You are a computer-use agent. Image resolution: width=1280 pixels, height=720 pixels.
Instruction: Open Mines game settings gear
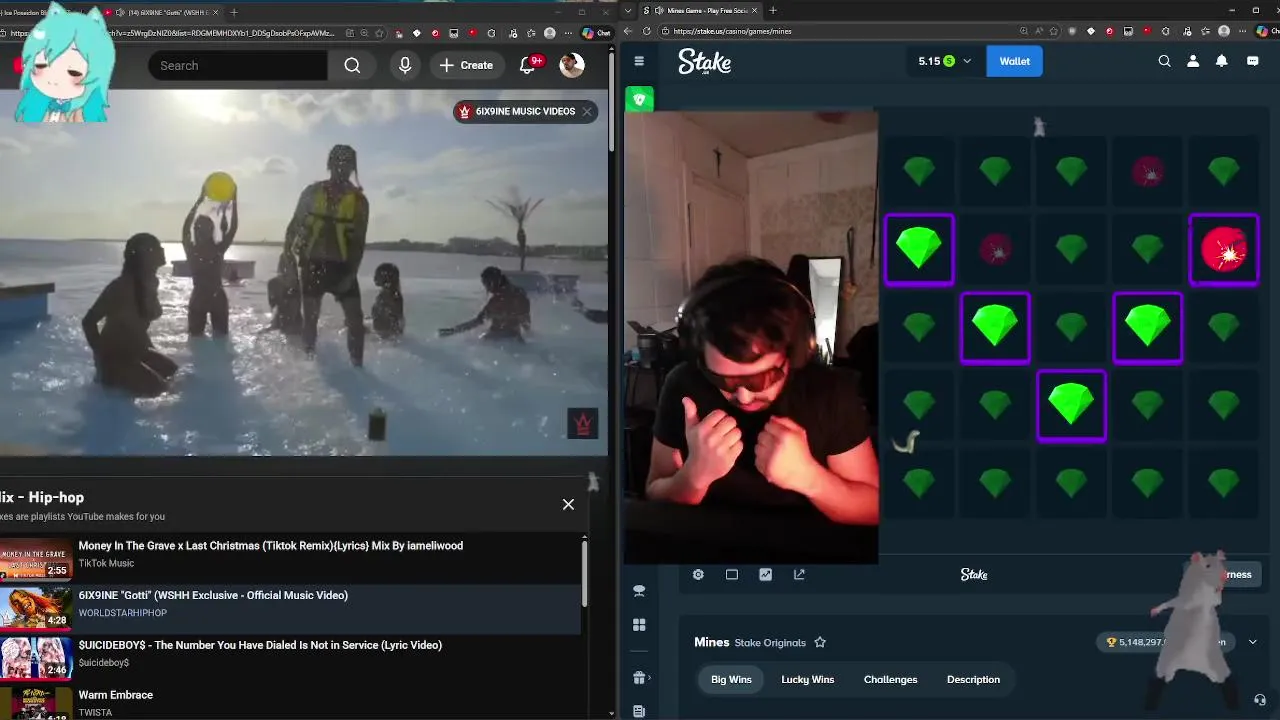click(698, 574)
